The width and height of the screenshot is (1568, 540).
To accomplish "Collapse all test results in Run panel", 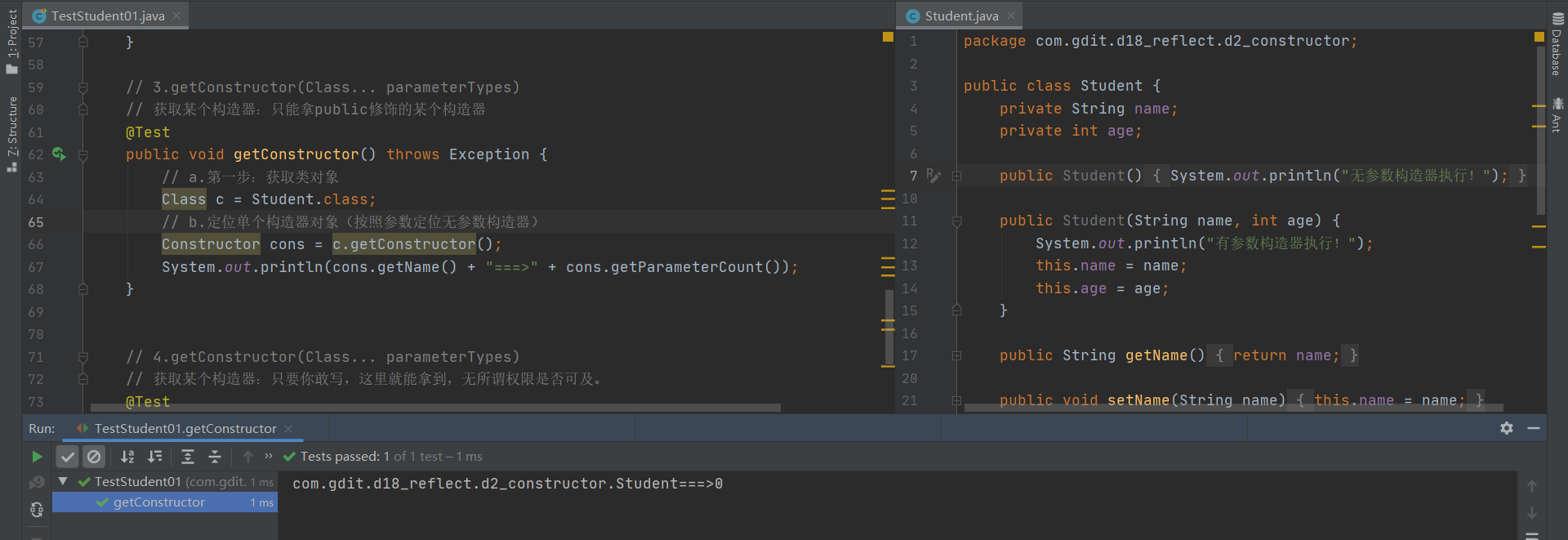I will (215, 457).
